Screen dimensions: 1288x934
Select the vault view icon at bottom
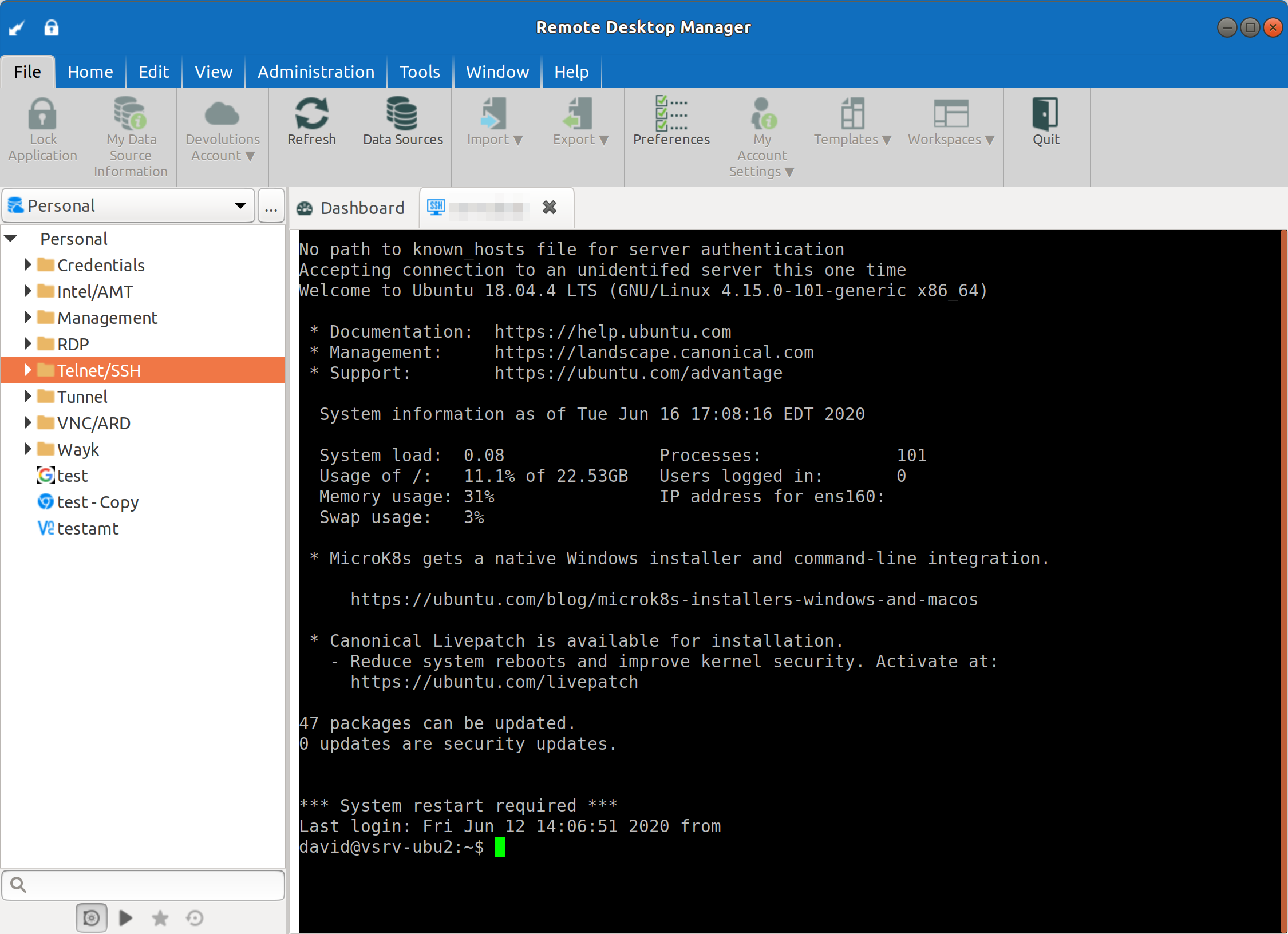92,918
